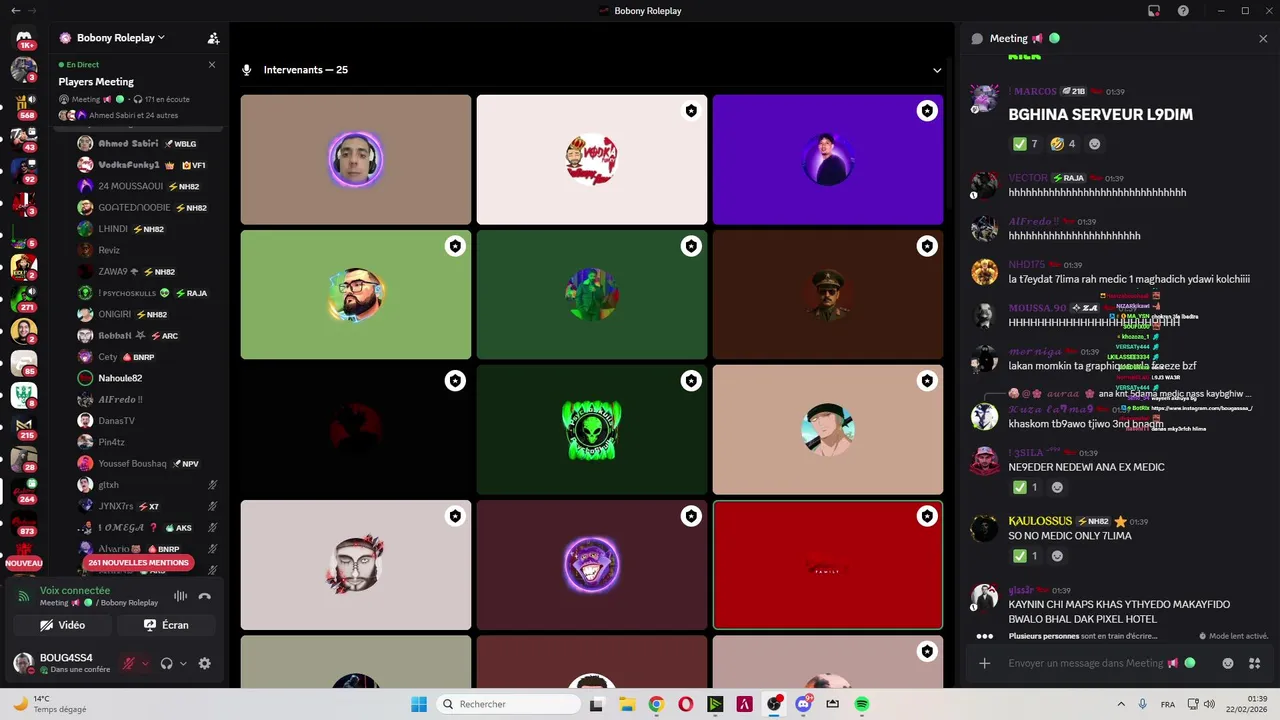Share screen with the Écran button

coord(166,625)
